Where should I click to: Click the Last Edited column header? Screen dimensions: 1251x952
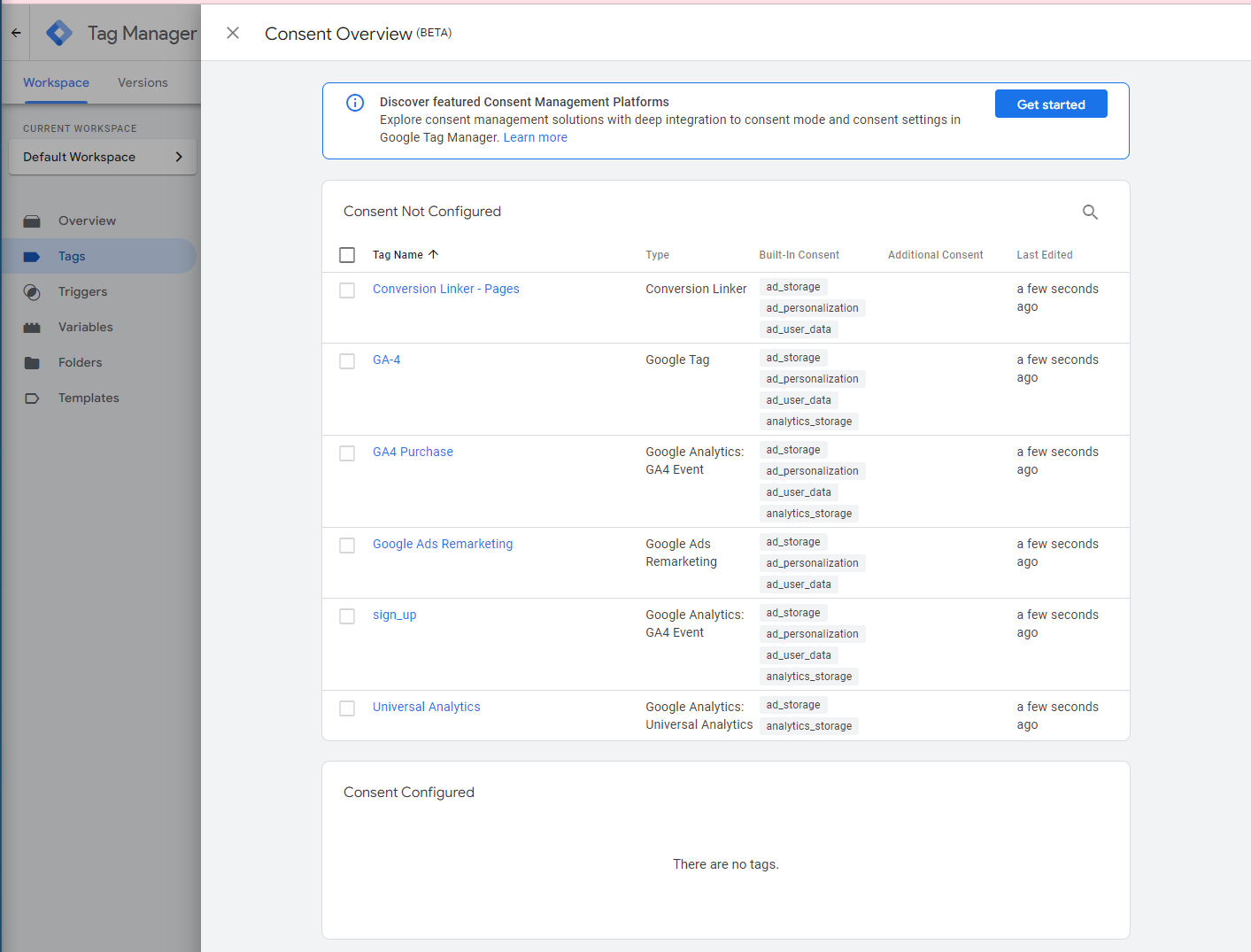(1044, 255)
